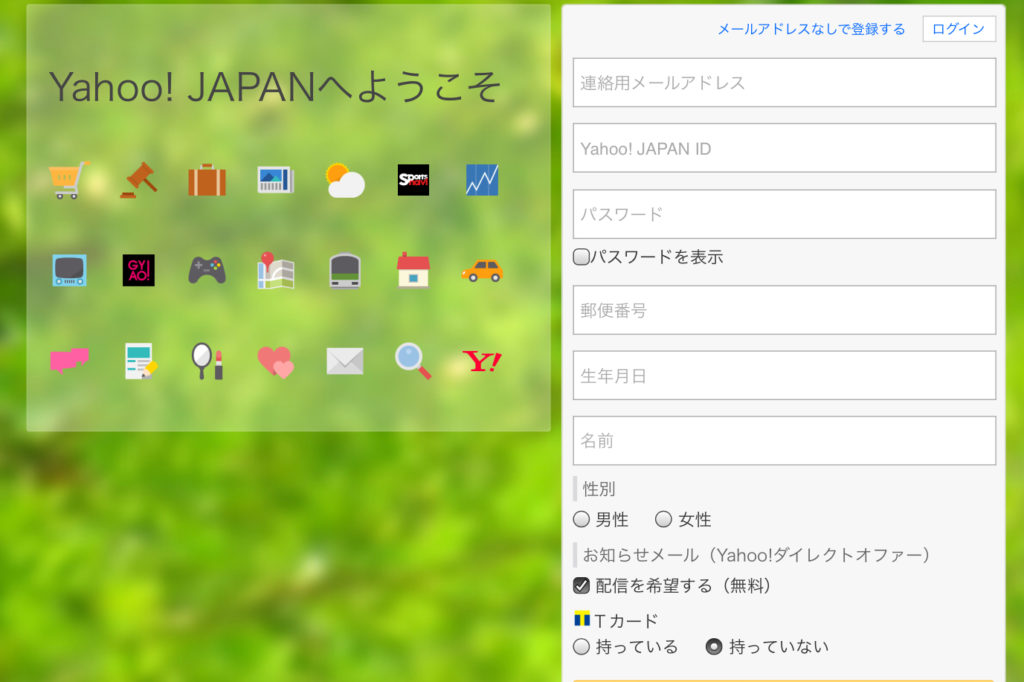
Task: Open メールアドレスなしで登録する link
Action: (812, 29)
